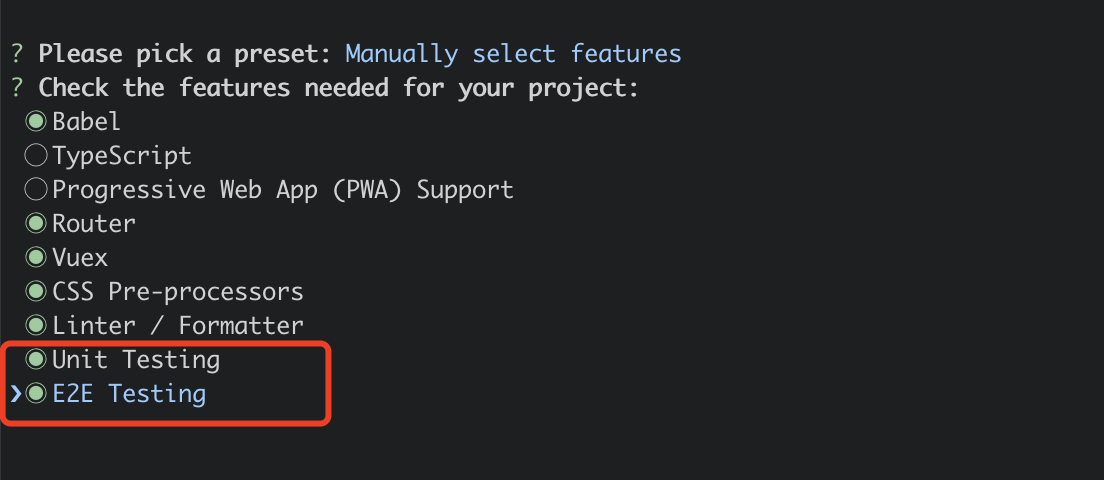Deselect the CSS Pre-processors circle
This screenshot has height=480, width=1104.
[37, 292]
